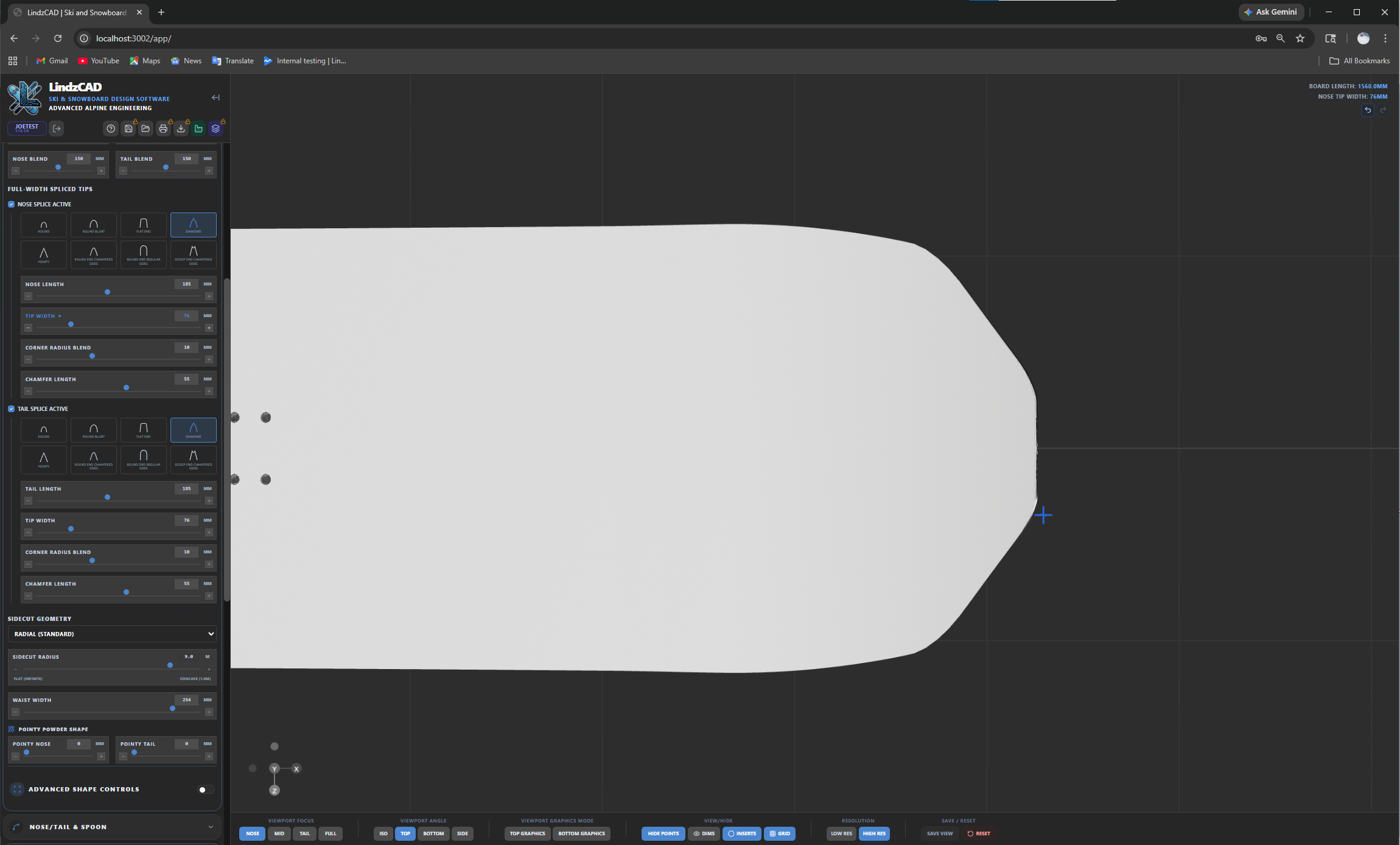1400x845 pixels.
Task: Click the Sidecut Radius slider handle
Action: [169, 665]
